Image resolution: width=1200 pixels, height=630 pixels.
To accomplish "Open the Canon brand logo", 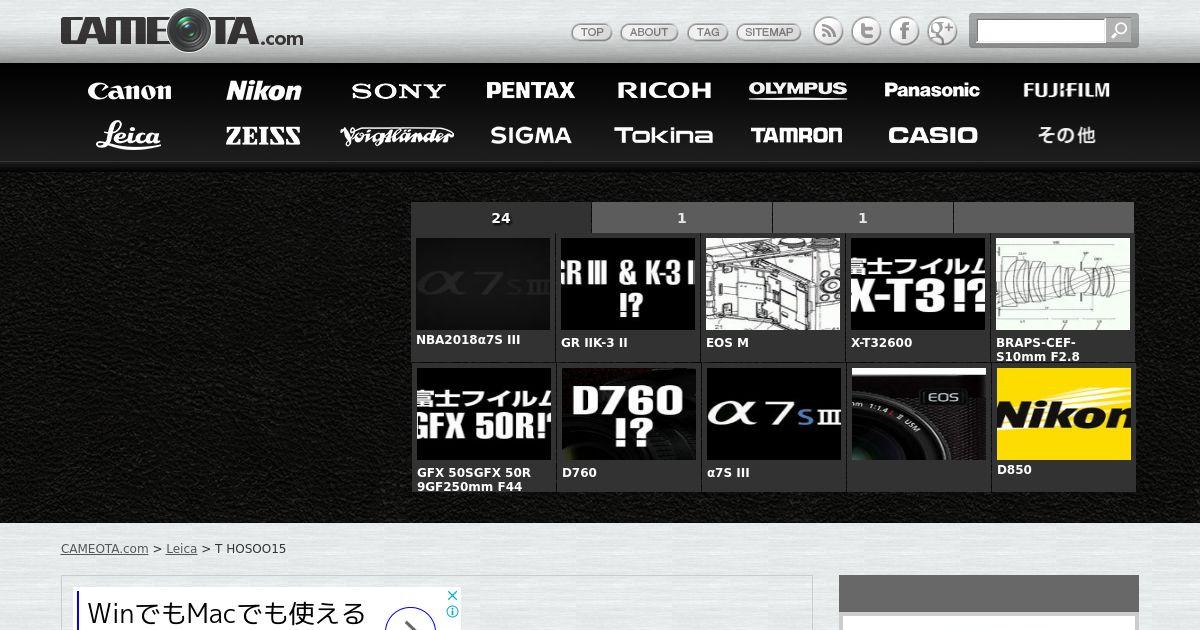I will click(x=129, y=91).
